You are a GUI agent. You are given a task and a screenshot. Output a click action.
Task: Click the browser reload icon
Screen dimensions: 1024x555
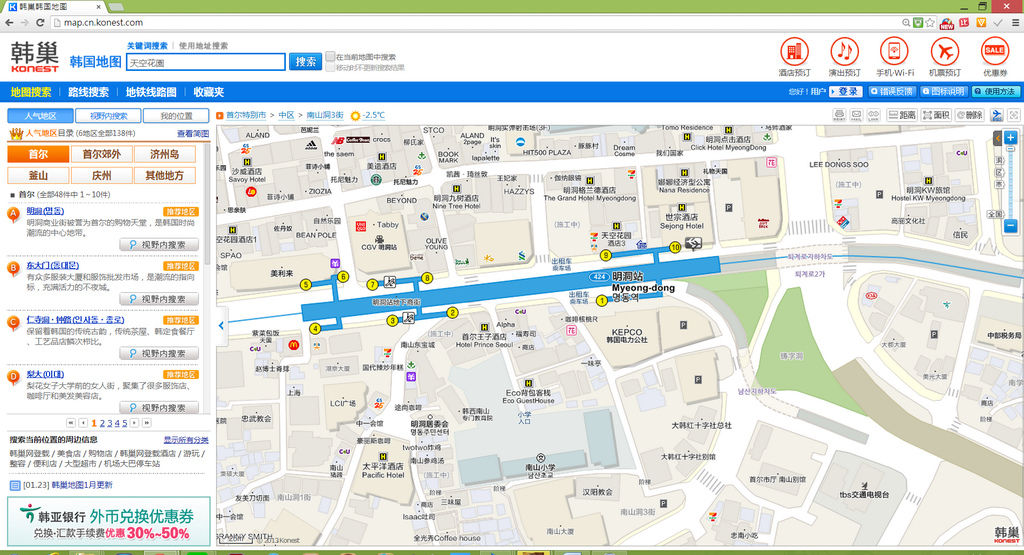coord(40,22)
